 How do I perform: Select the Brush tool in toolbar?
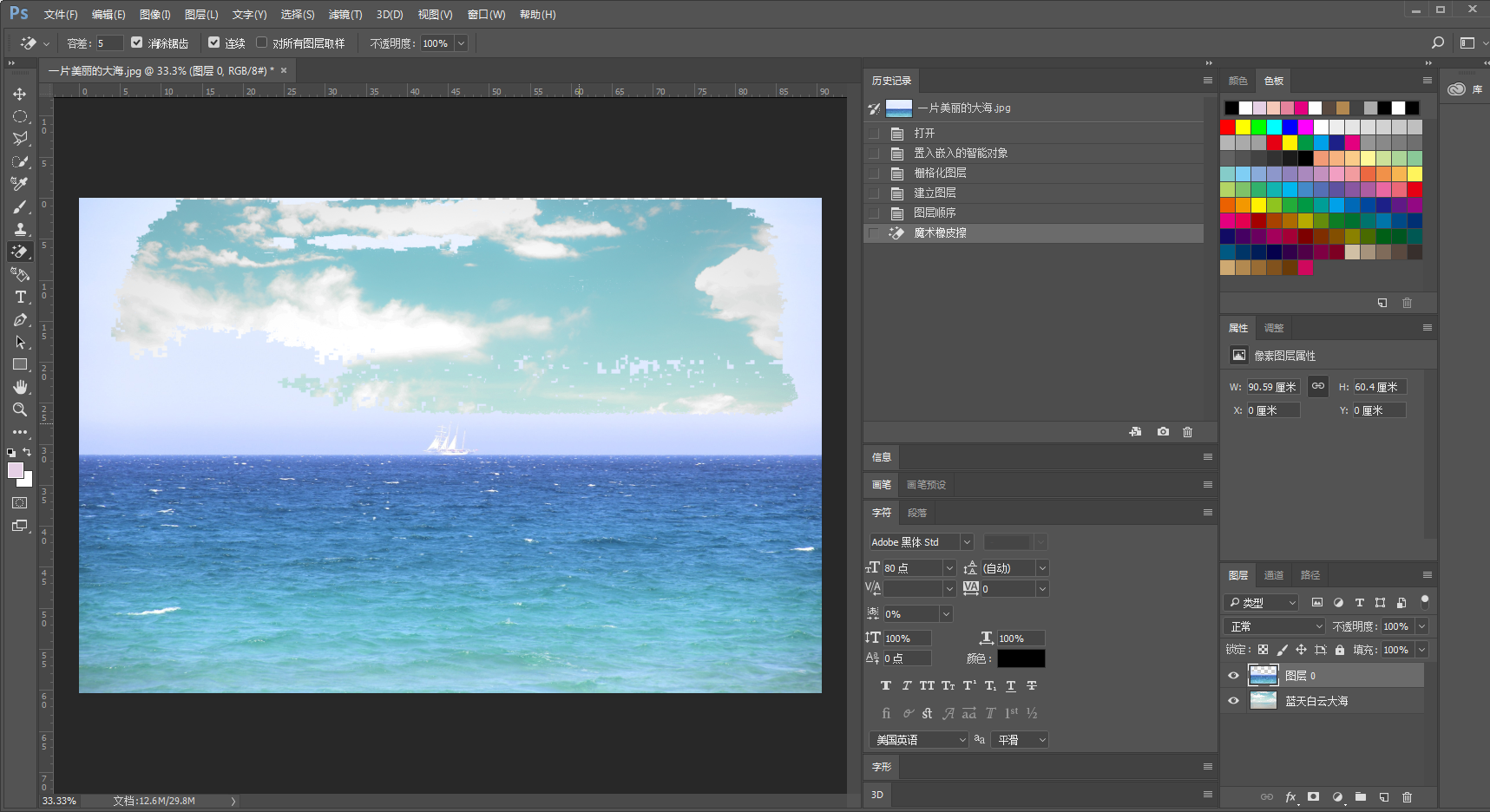click(x=19, y=206)
